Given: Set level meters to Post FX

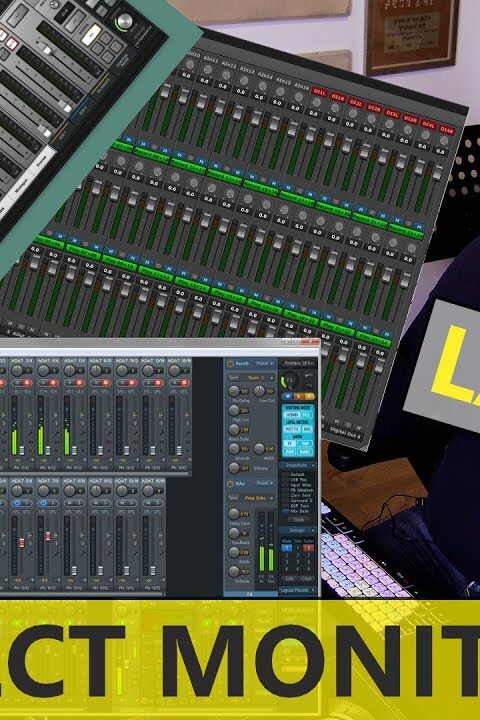Looking at the screenshot, I should [292, 429].
